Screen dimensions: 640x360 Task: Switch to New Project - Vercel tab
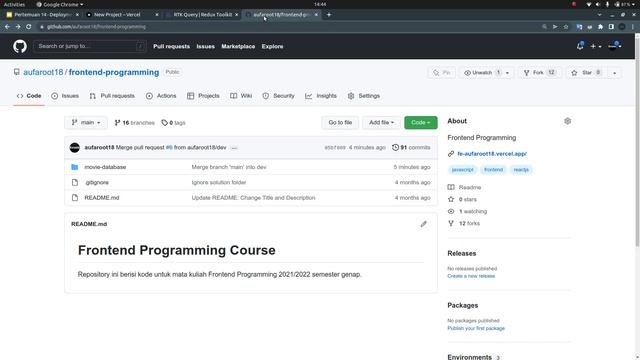[x=121, y=15]
